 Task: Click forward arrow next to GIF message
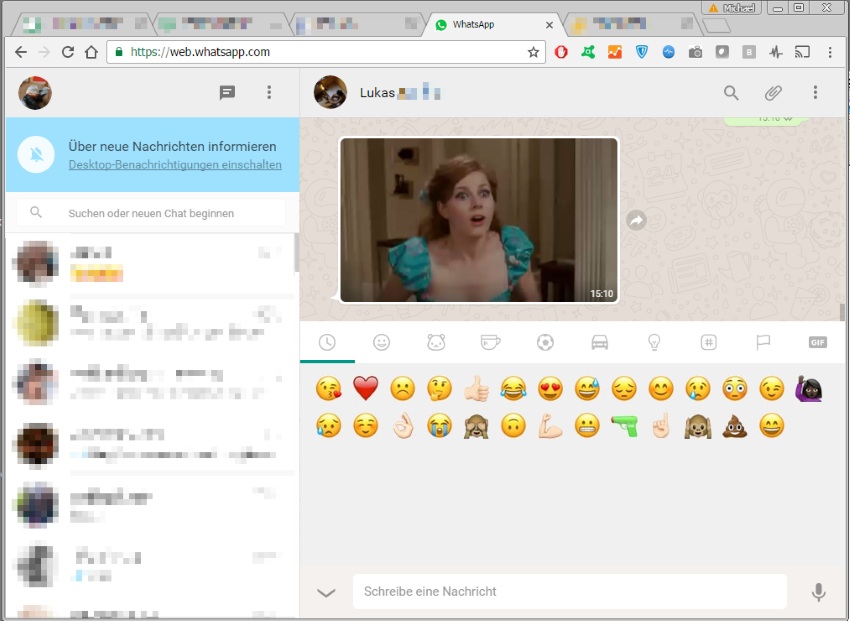(x=636, y=220)
